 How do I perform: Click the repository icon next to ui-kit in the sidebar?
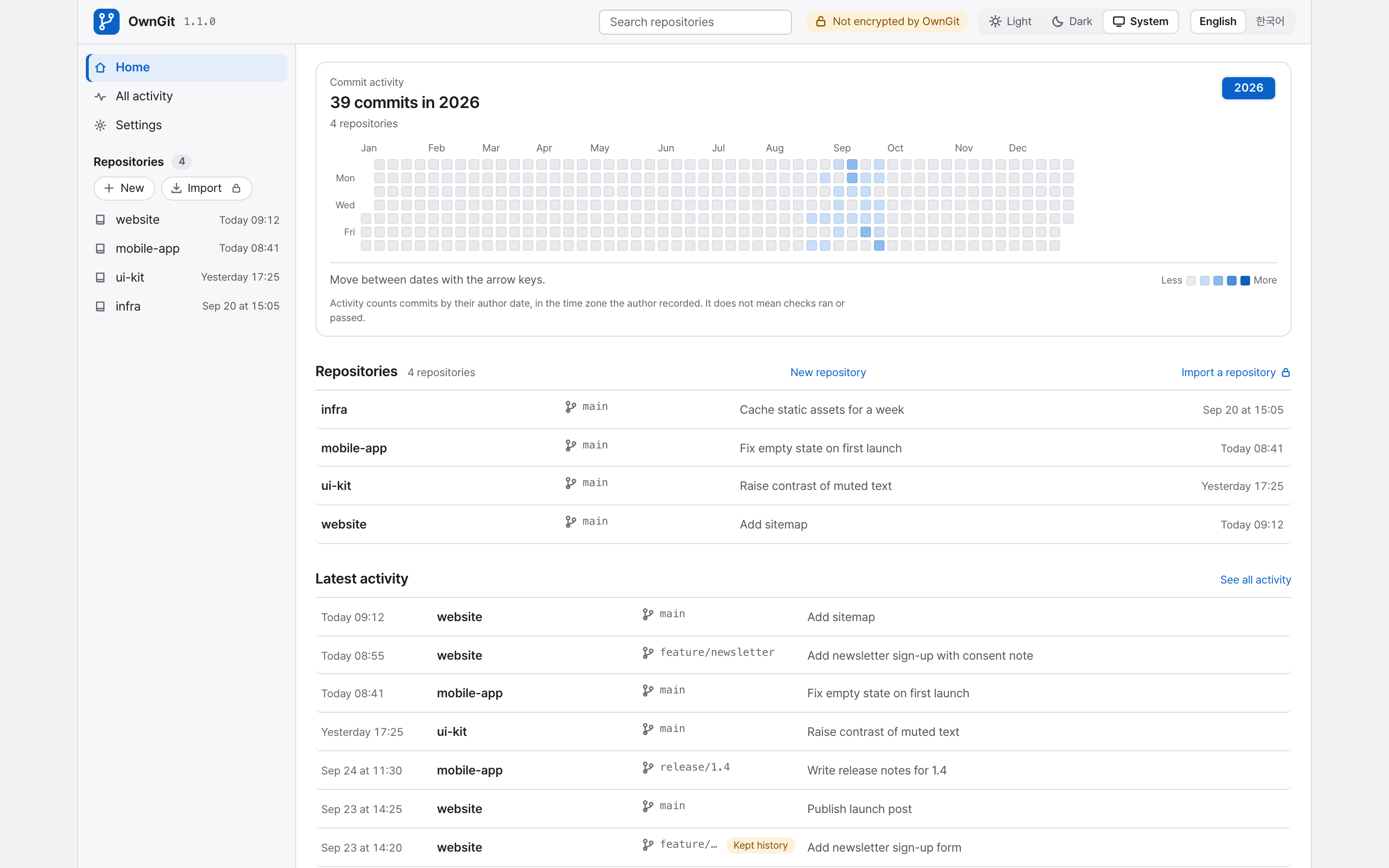[x=100, y=277]
